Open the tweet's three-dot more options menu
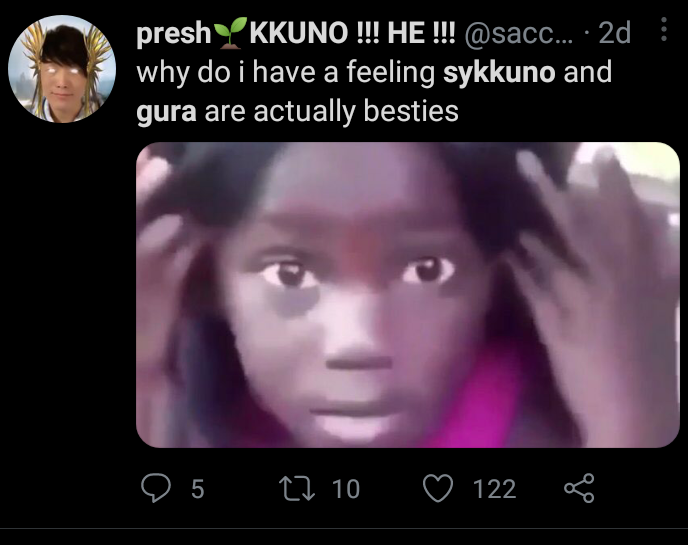Image resolution: width=688 pixels, height=545 pixels. [664, 29]
